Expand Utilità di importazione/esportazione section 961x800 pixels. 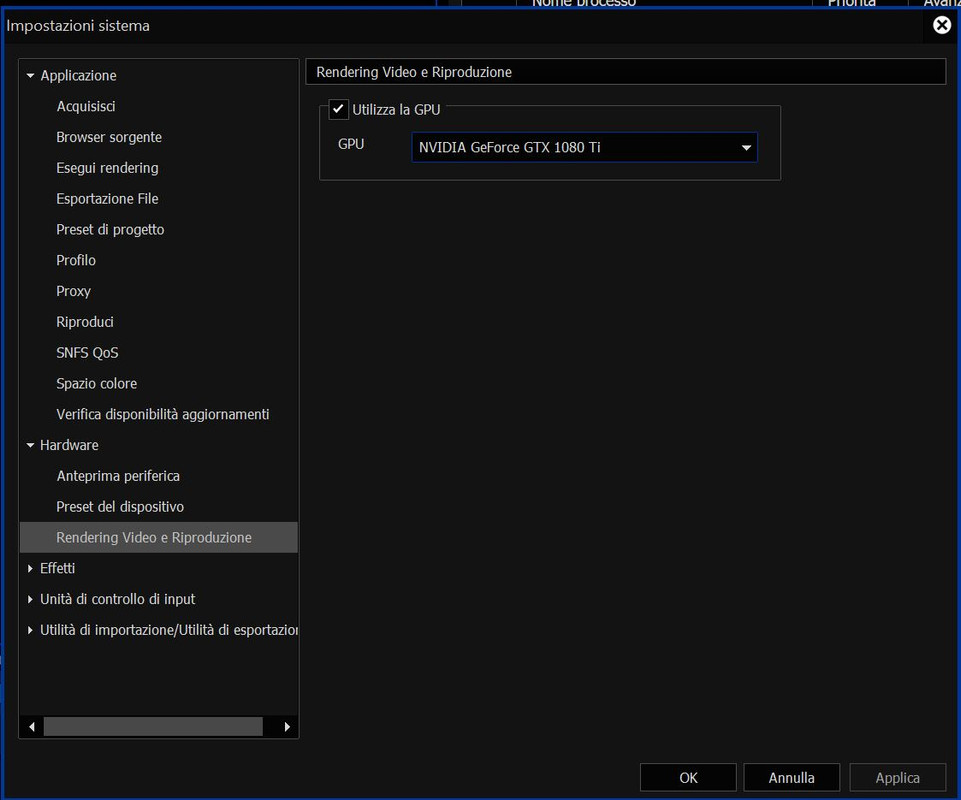click(30, 630)
